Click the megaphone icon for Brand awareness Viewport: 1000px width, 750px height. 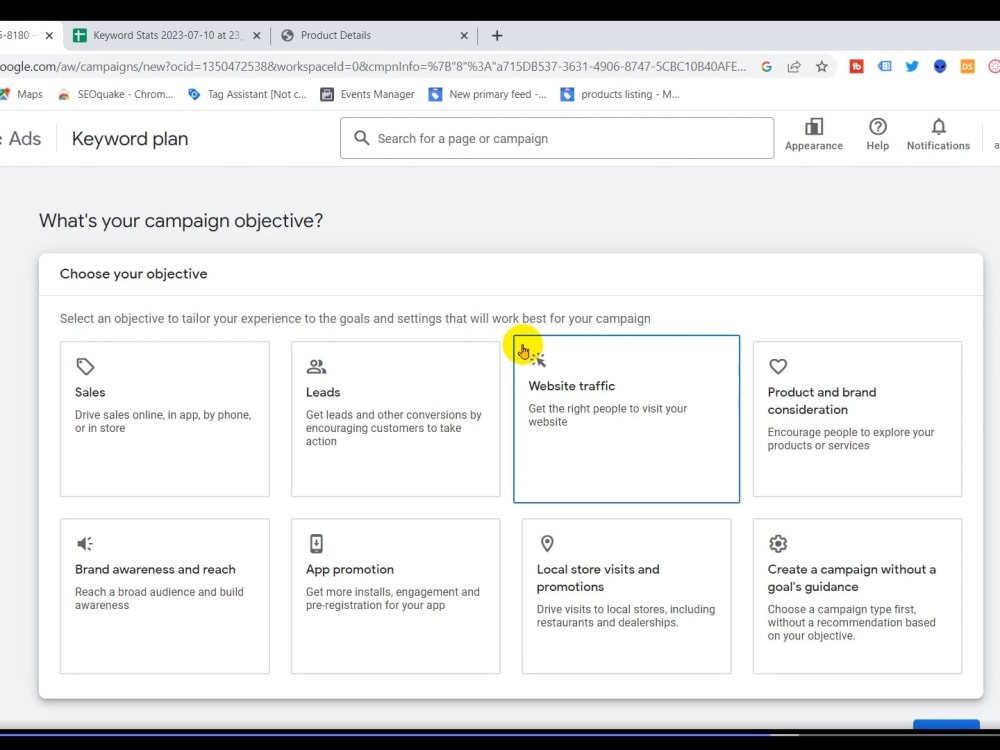click(x=85, y=543)
